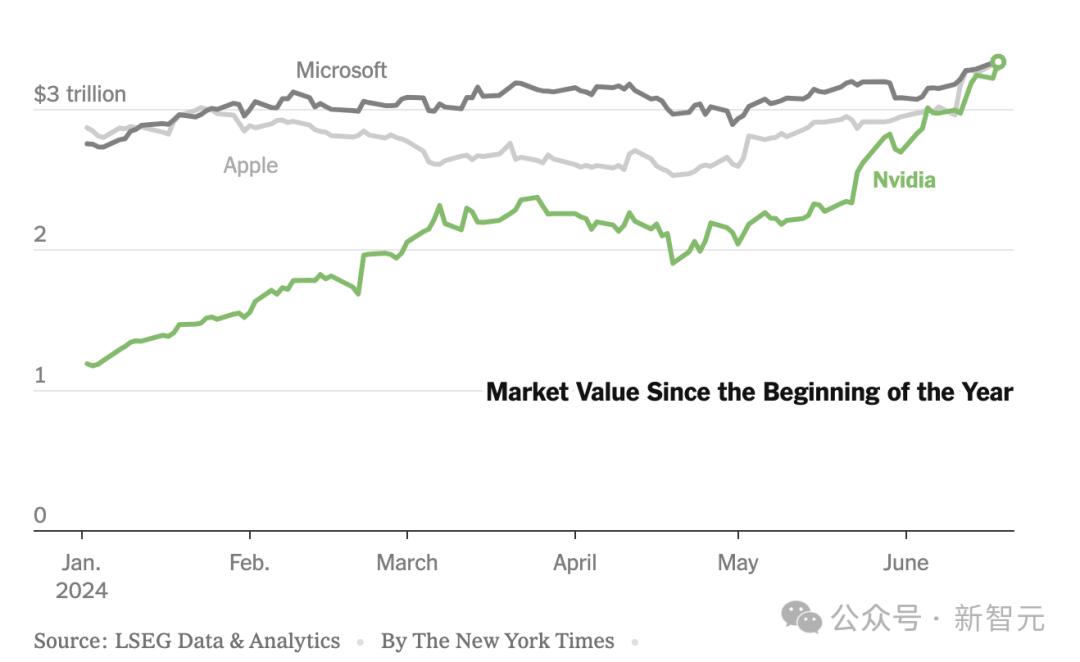Select the Microsoft line label
The image size is (1080, 662).
click(x=341, y=70)
